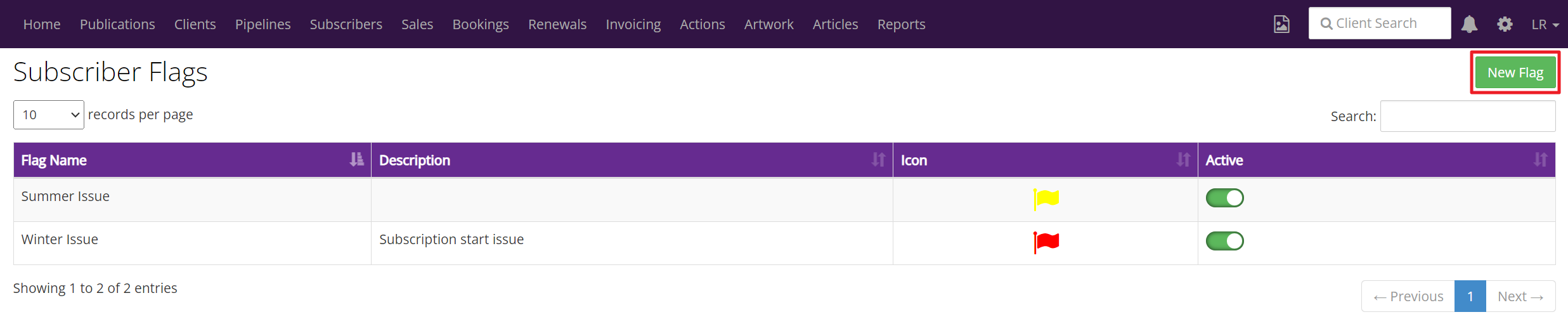Image resolution: width=1568 pixels, height=331 pixels.
Task: Click the New Flag button
Action: [1515, 72]
